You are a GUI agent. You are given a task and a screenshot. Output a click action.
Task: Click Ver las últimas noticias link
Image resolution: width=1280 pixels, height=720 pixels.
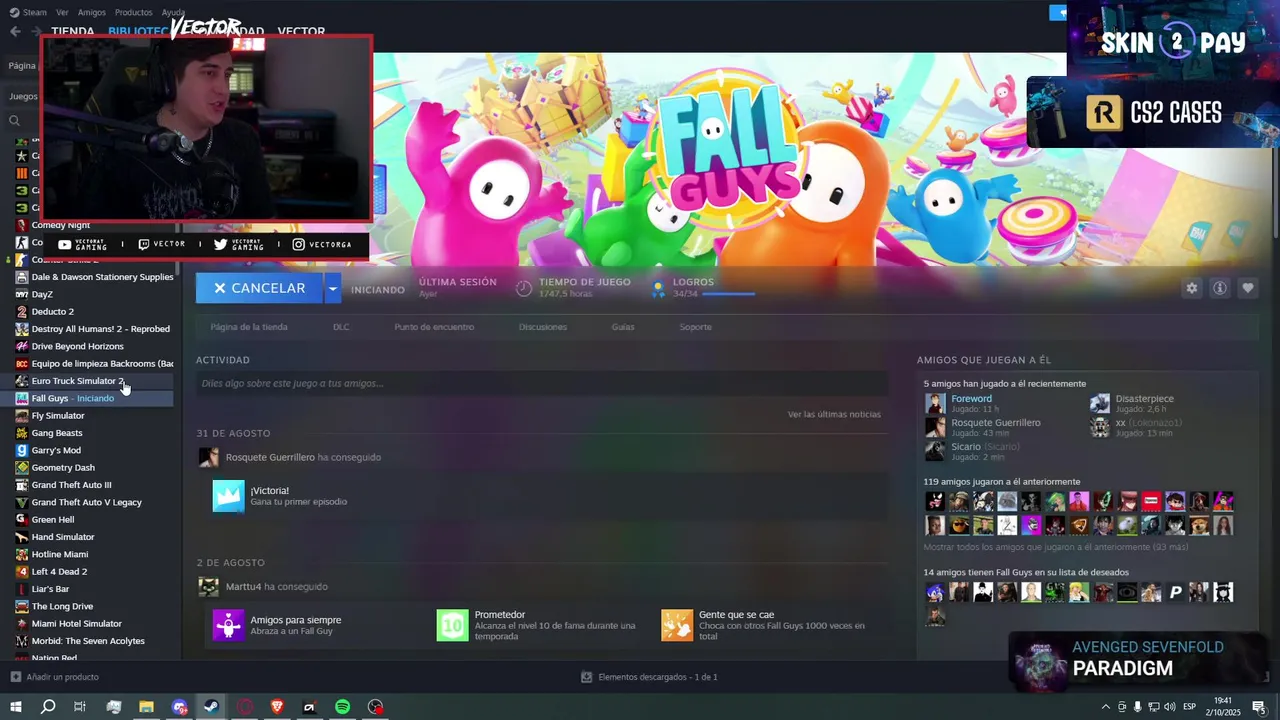click(x=834, y=414)
